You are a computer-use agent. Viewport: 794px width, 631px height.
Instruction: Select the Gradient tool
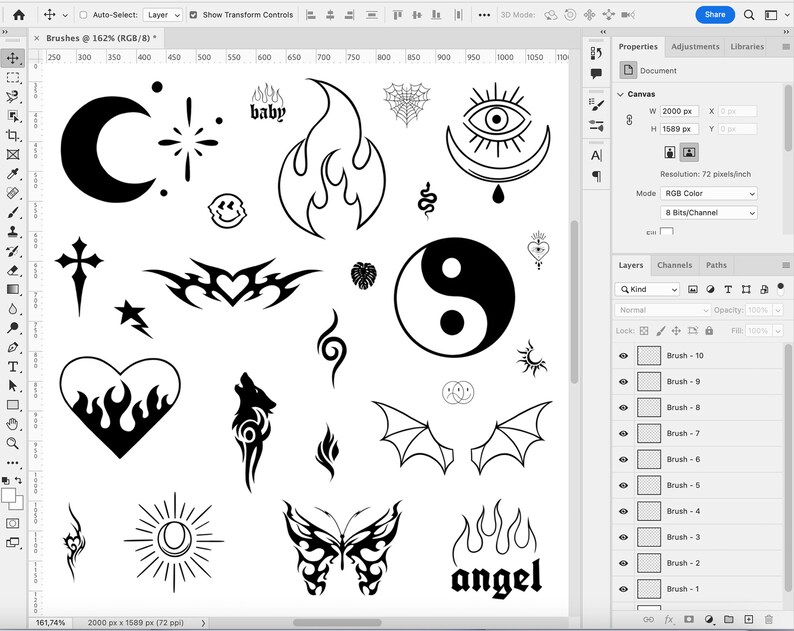click(13, 289)
